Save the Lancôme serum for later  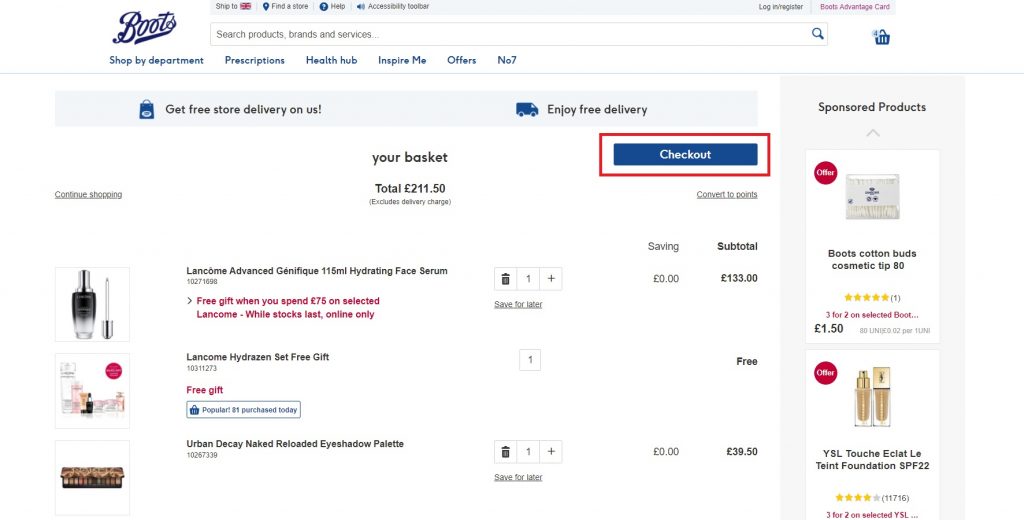[518, 304]
